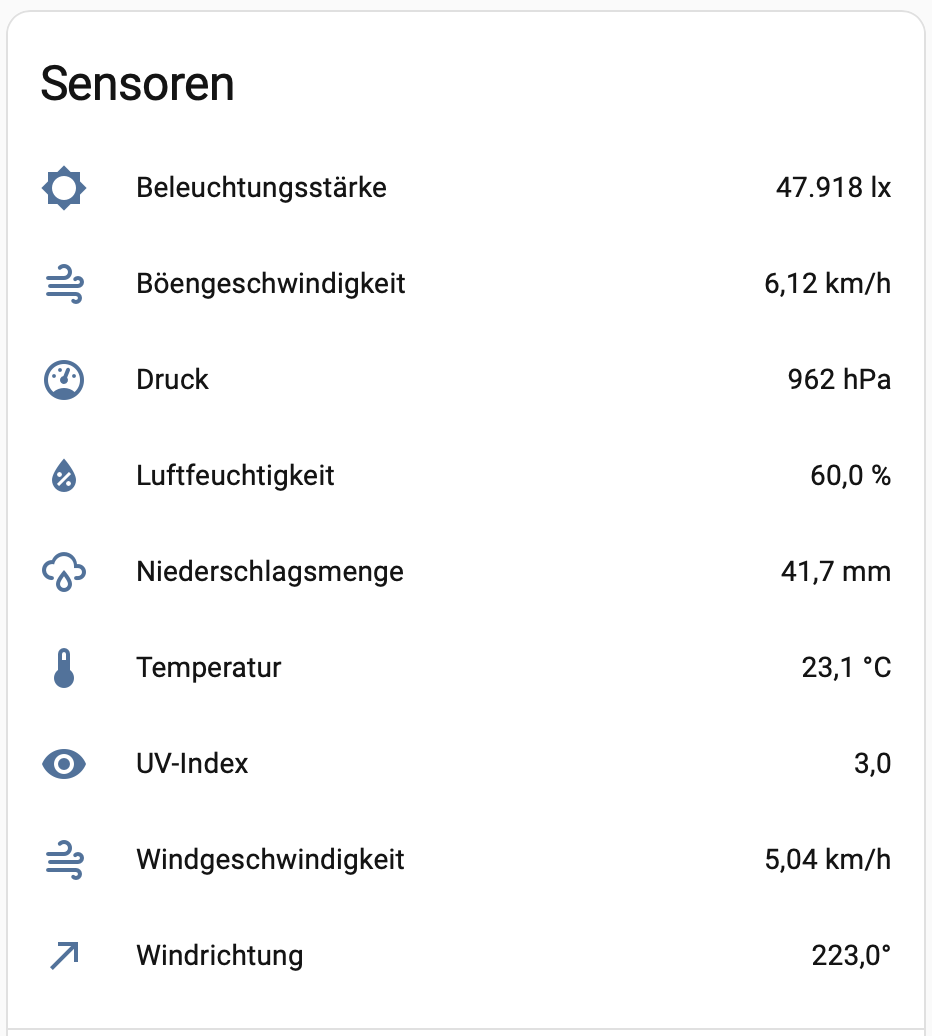Click the Sensoren card heading
The height and width of the screenshot is (1036, 932).
[x=137, y=84]
